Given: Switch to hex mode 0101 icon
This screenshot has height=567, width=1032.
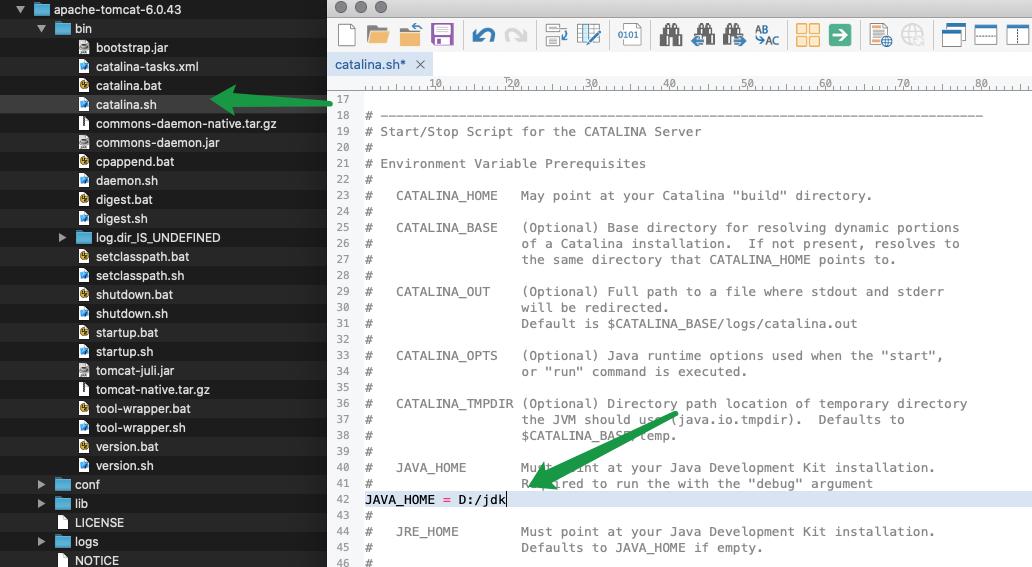Looking at the screenshot, I should pyautogui.click(x=629, y=34).
